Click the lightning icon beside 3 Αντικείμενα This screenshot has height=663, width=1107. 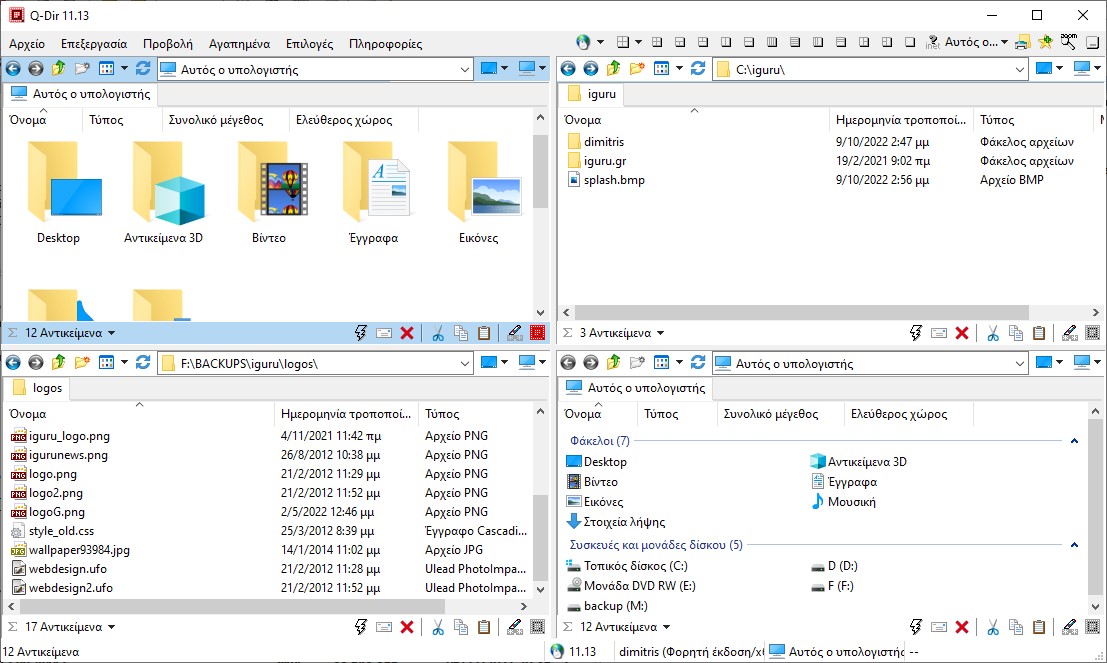click(916, 333)
